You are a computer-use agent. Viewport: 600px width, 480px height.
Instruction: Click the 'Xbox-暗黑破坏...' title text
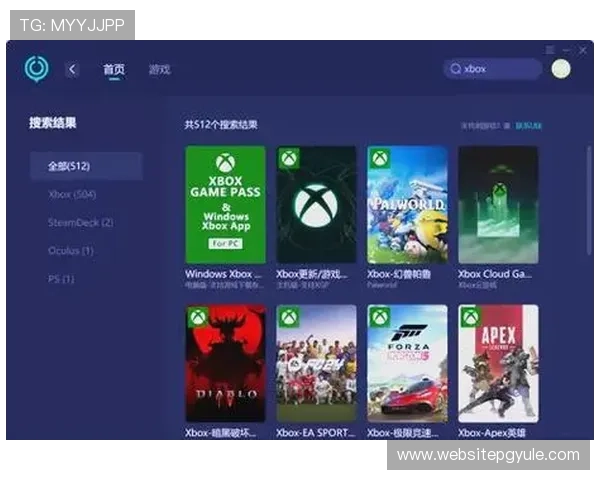coord(221,433)
